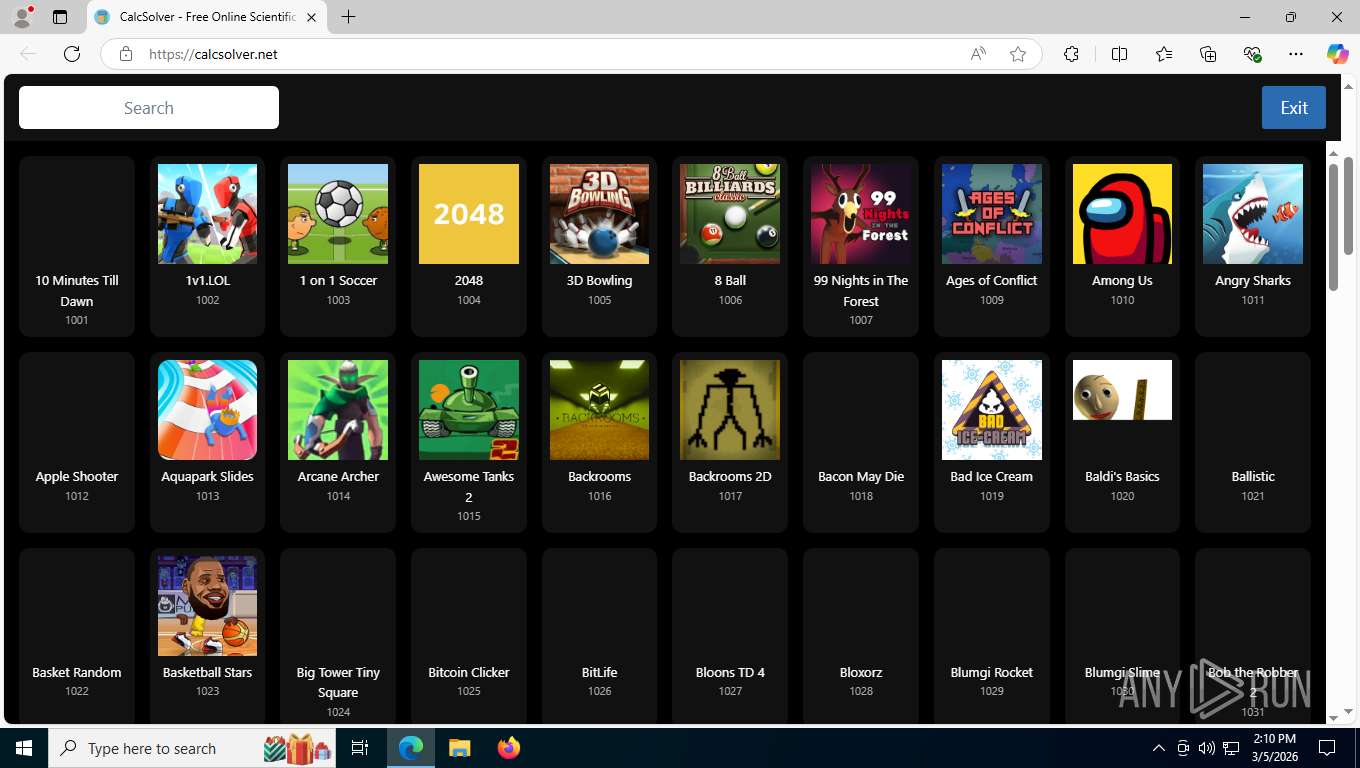Open the browser Extensions menu

pyautogui.click(x=1071, y=54)
